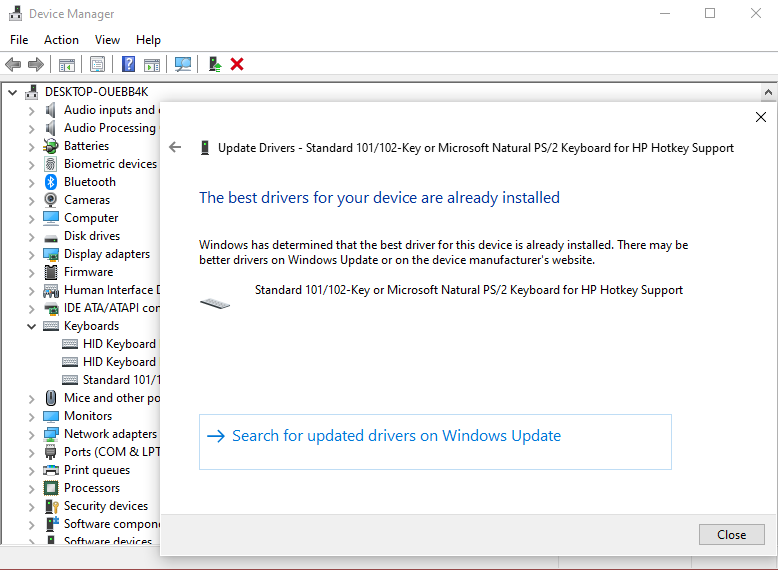Open the Properties toolbar icon
778x570 pixels.
click(98, 64)
